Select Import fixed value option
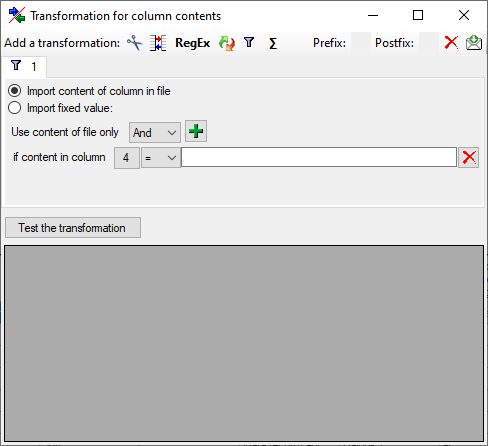488x446 pixels. pos(61,108)
